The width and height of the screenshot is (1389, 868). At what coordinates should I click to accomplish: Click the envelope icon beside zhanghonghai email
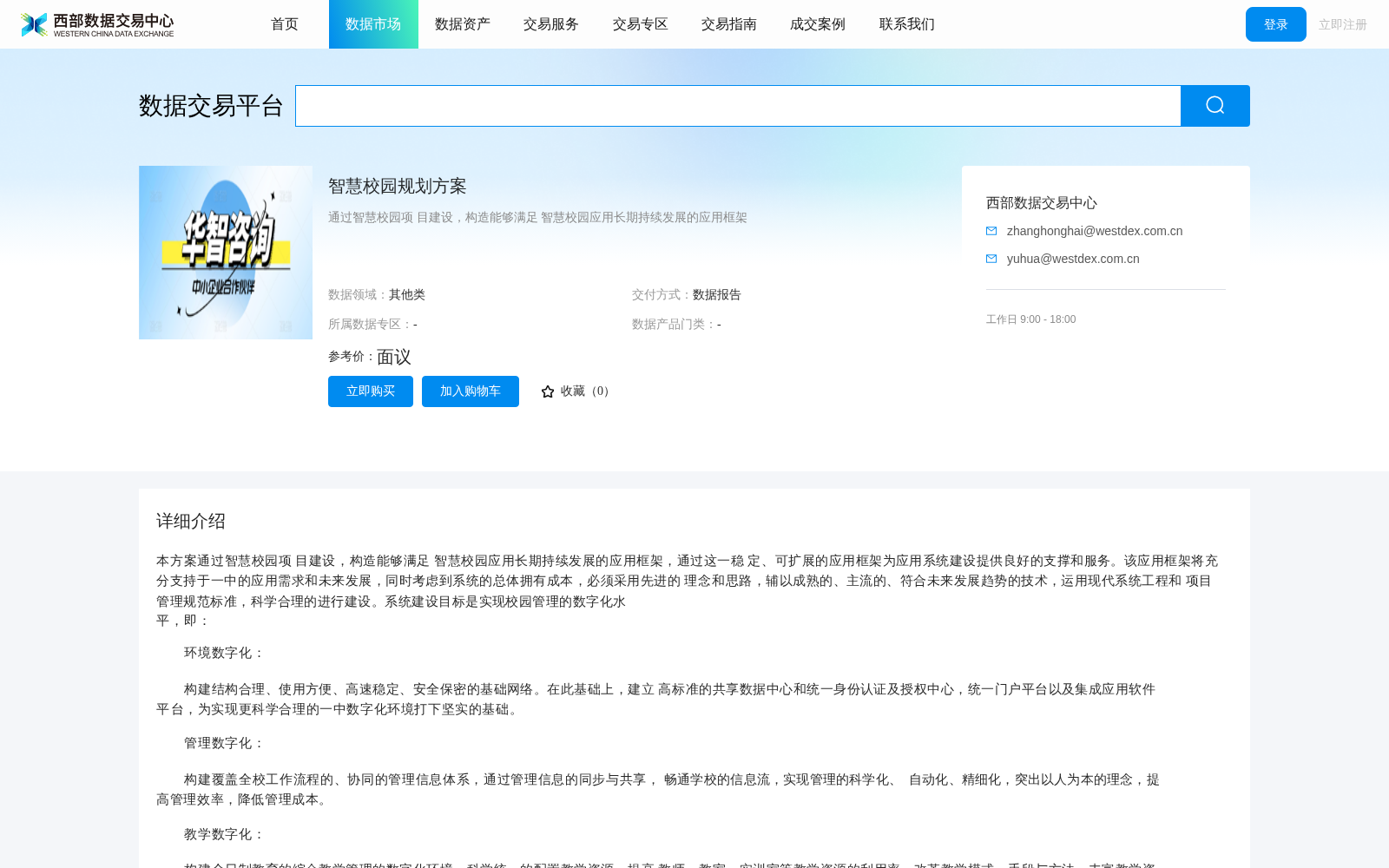pos(991,231)
